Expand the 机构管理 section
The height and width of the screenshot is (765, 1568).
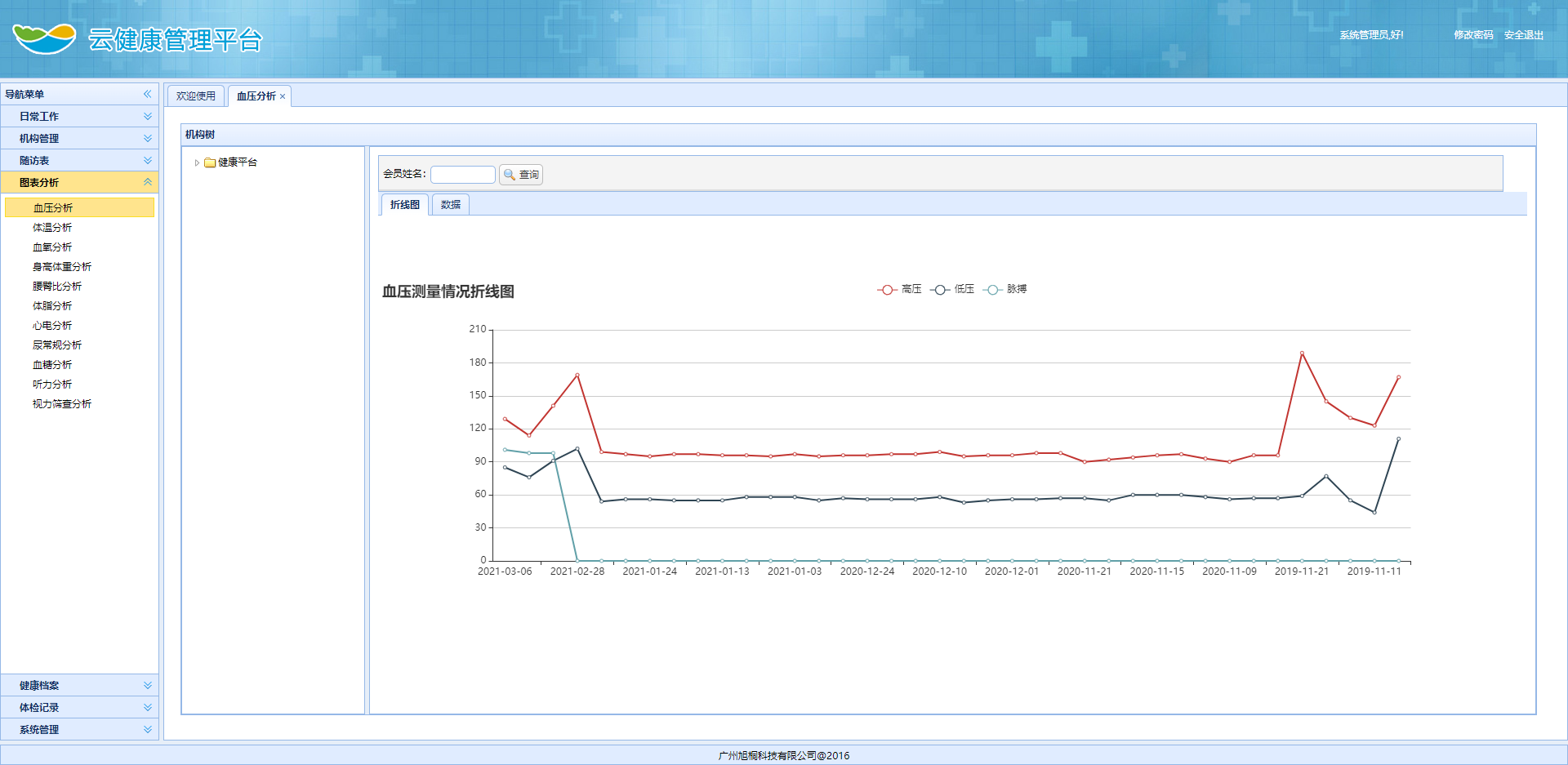click(79, 138)
